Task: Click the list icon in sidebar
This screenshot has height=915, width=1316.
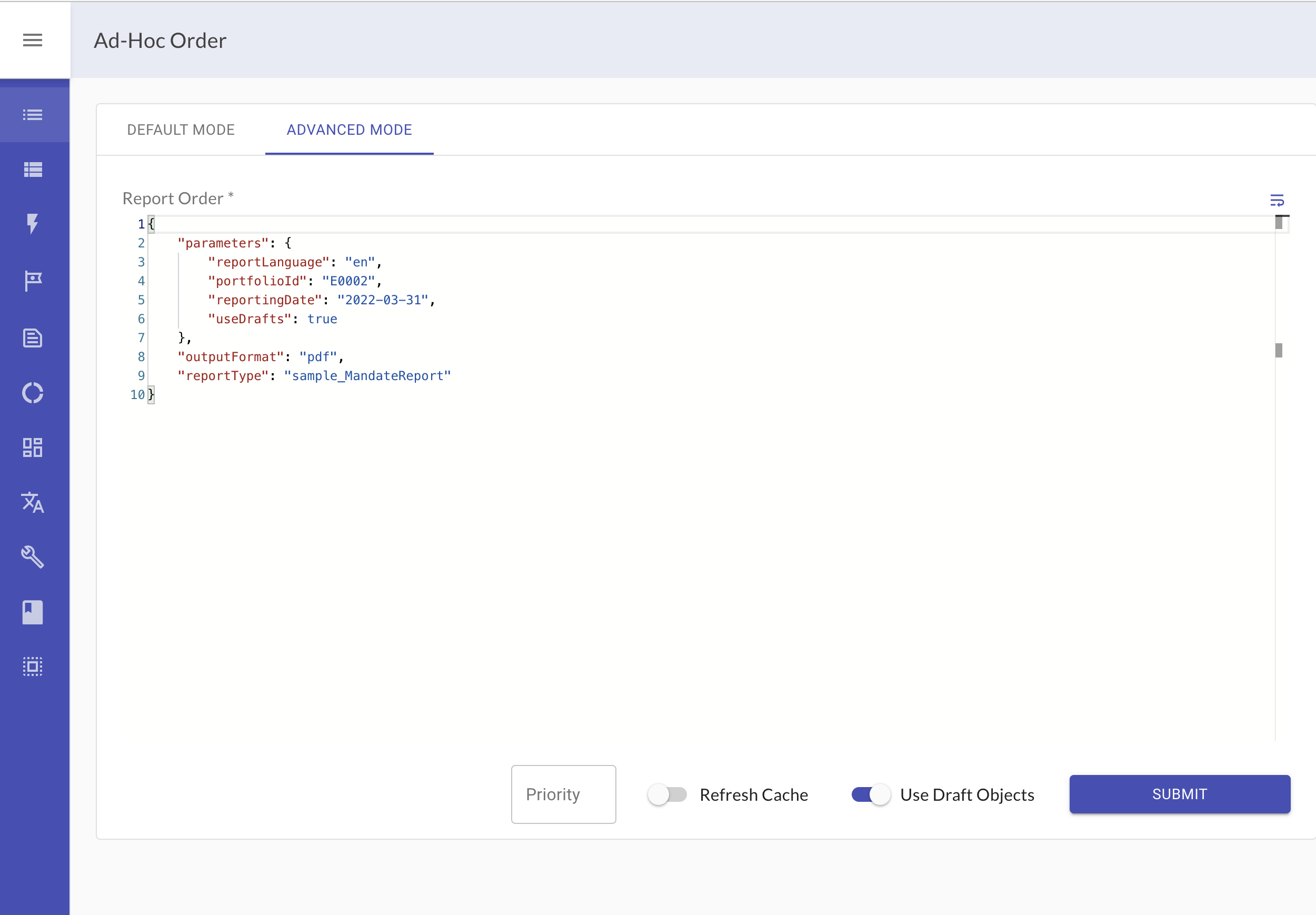Action: 33,115
